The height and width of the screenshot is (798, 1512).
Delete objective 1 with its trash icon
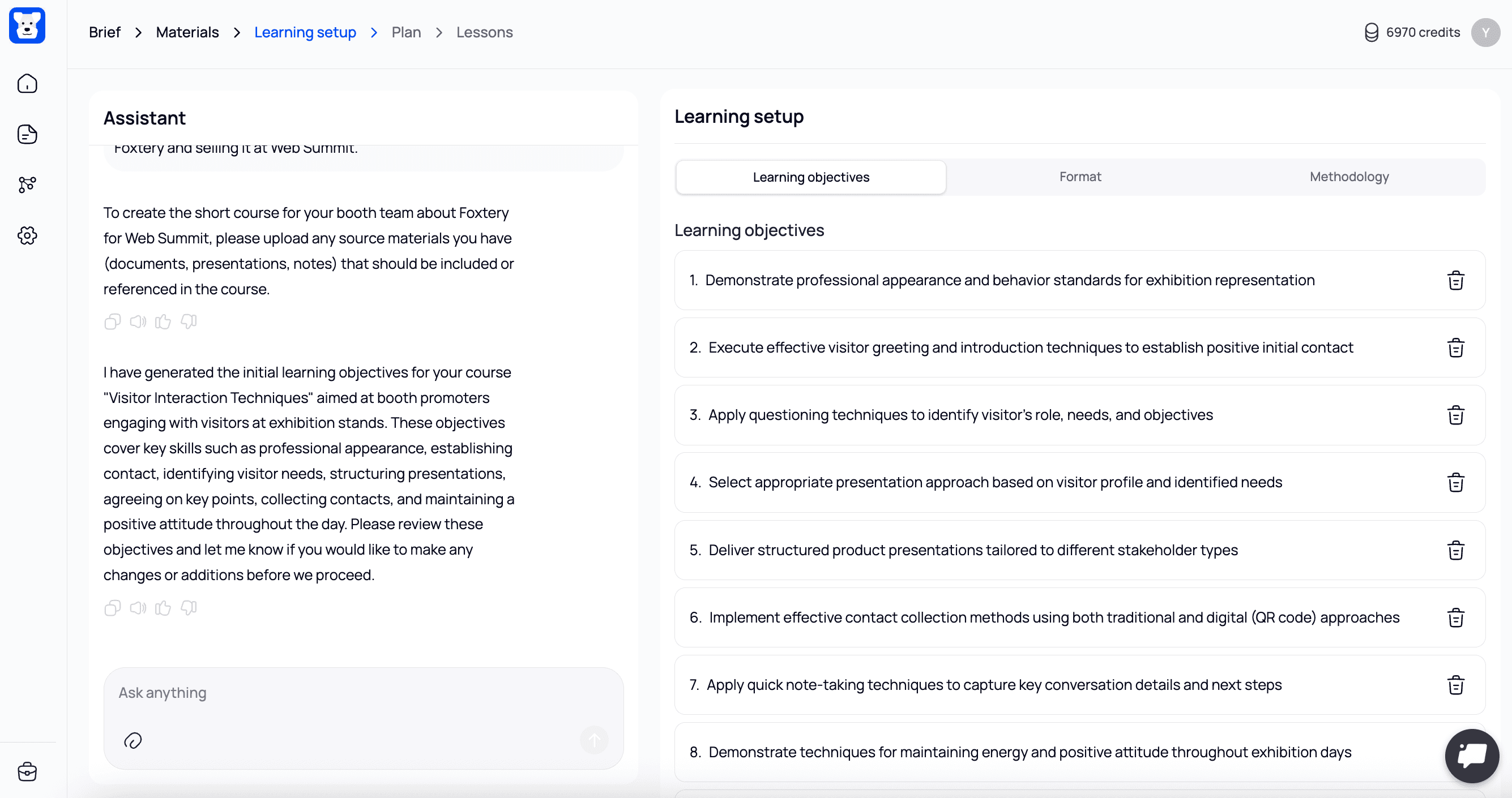tap(1457, 281)
